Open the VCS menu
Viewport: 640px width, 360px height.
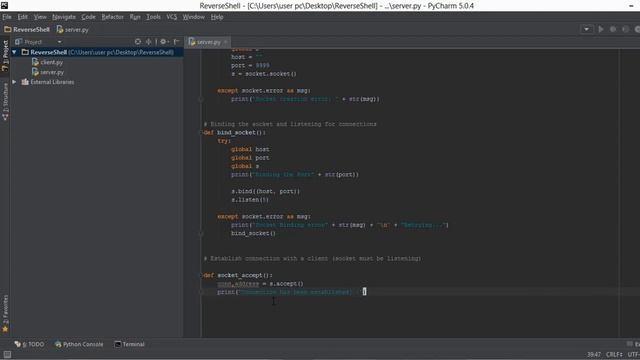(171, 17)
